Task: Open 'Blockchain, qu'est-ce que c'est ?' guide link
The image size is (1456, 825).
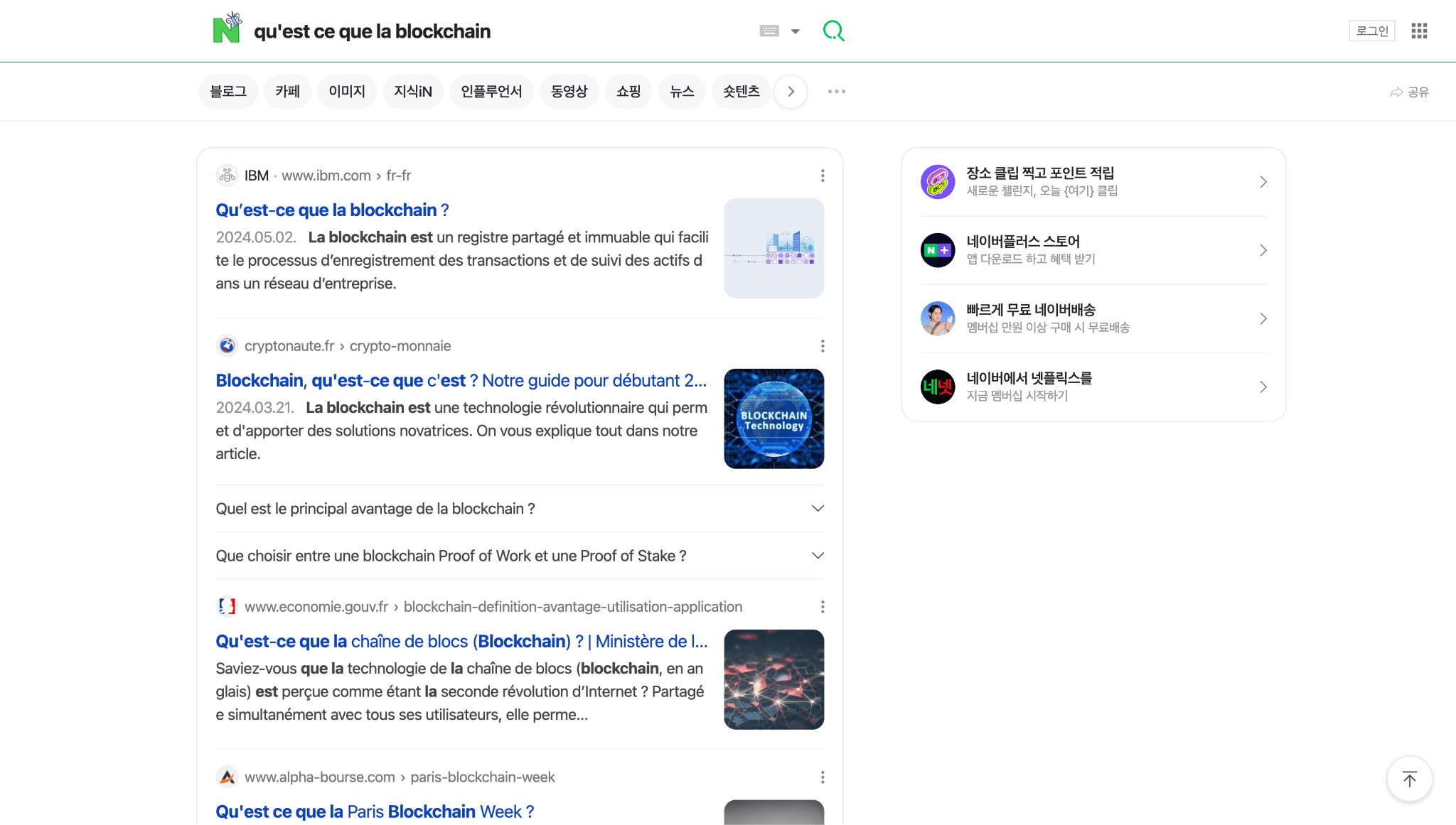Action: coord(461,381)
